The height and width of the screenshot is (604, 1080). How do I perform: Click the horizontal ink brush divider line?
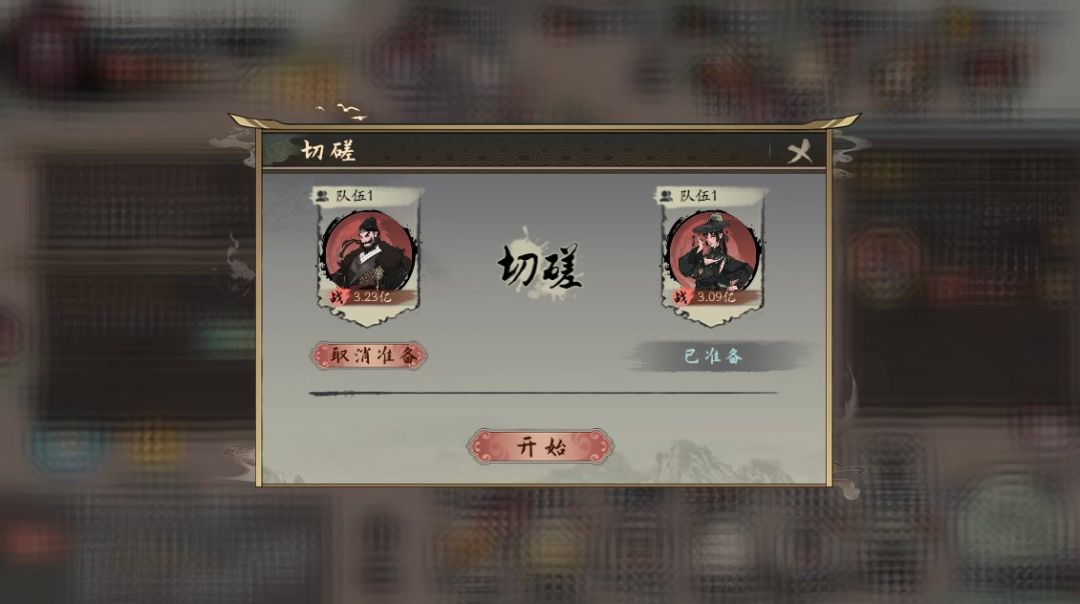coord(543,393)
